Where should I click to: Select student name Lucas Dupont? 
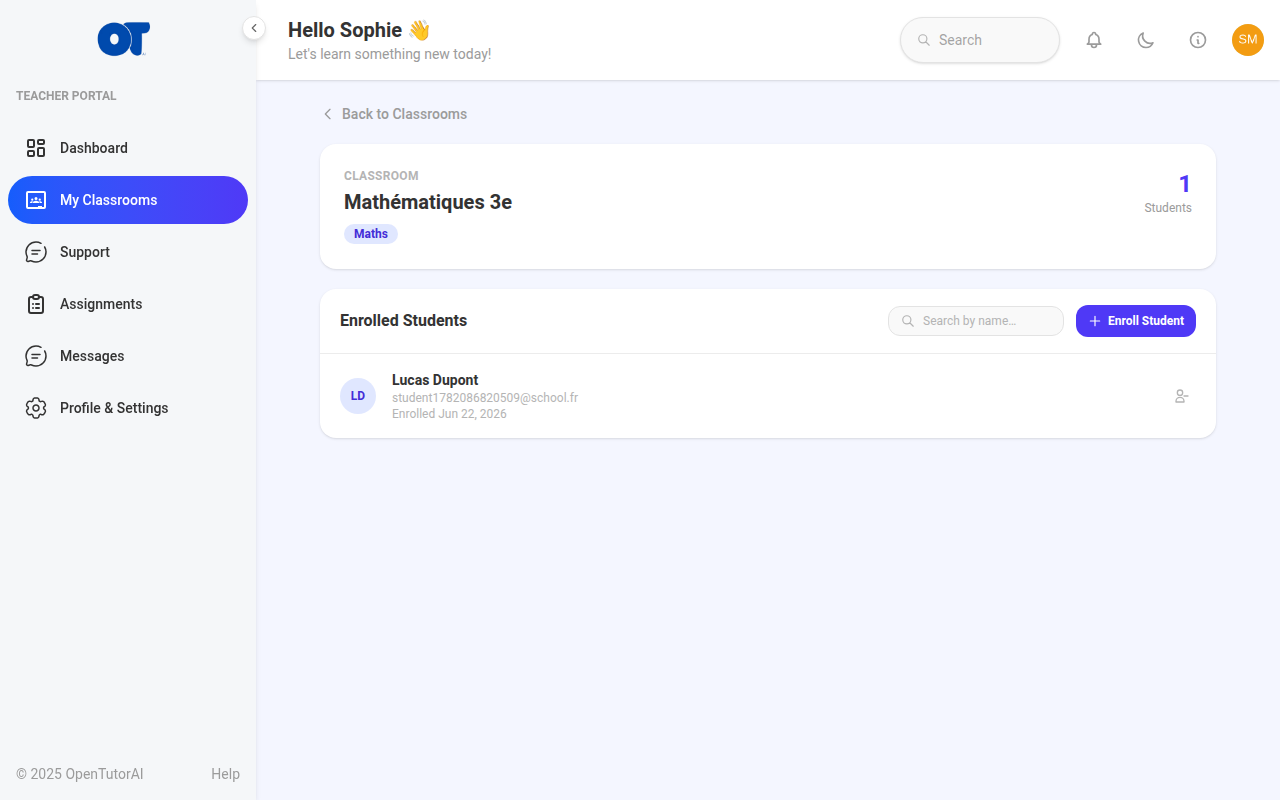point(435,380)
